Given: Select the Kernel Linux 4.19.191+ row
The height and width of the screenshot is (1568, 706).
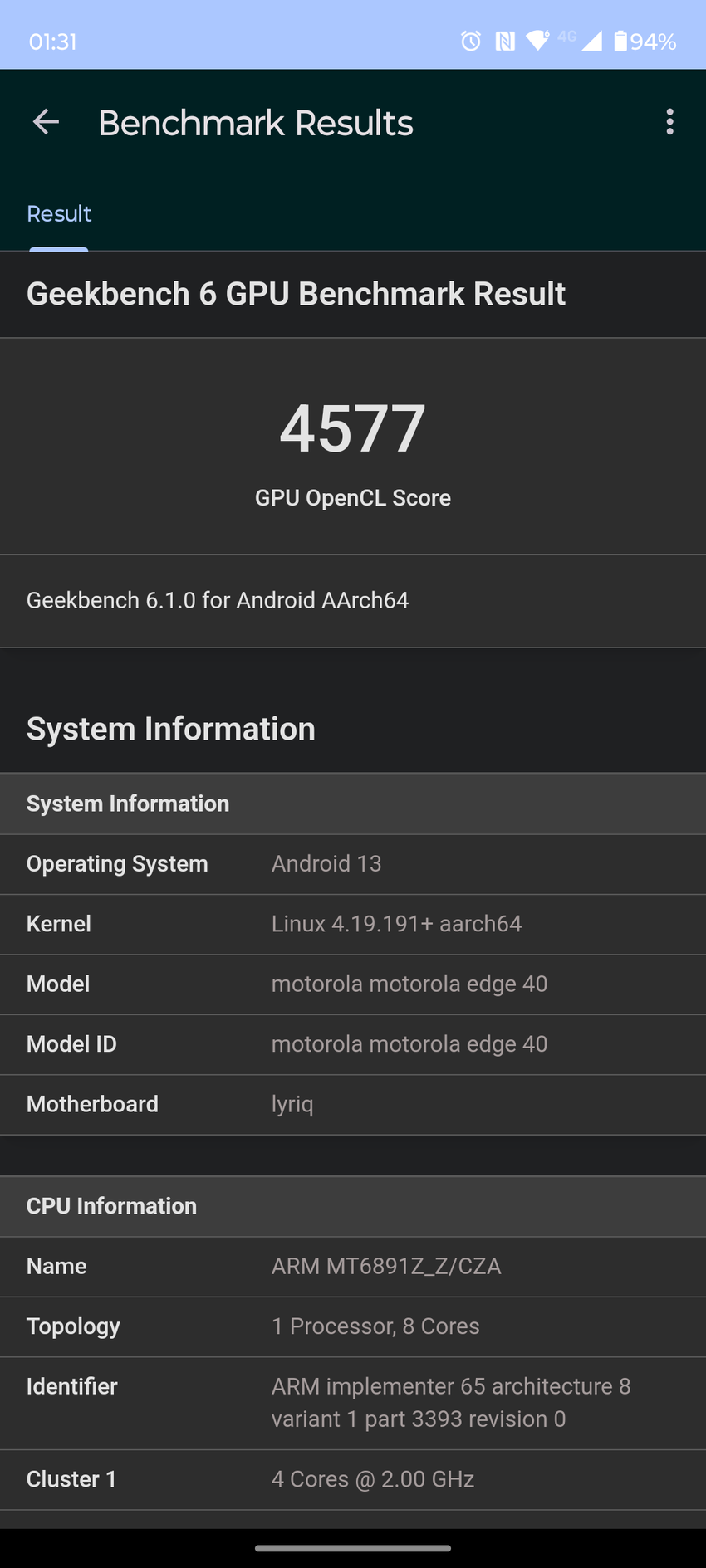Looking at the screenshot, I should (353, 924).
